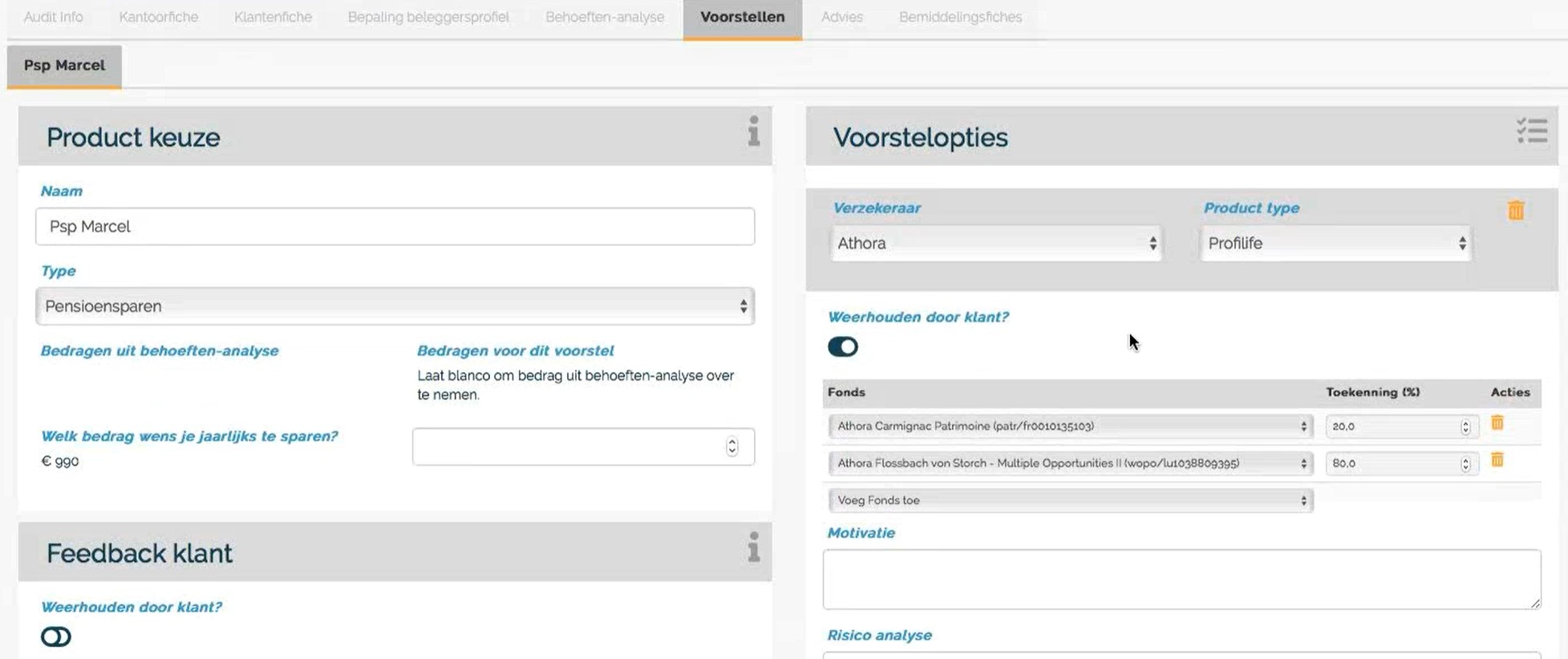
Task: Adjust stepper of yearly savings amount field
Action: [x=731, y=447]
